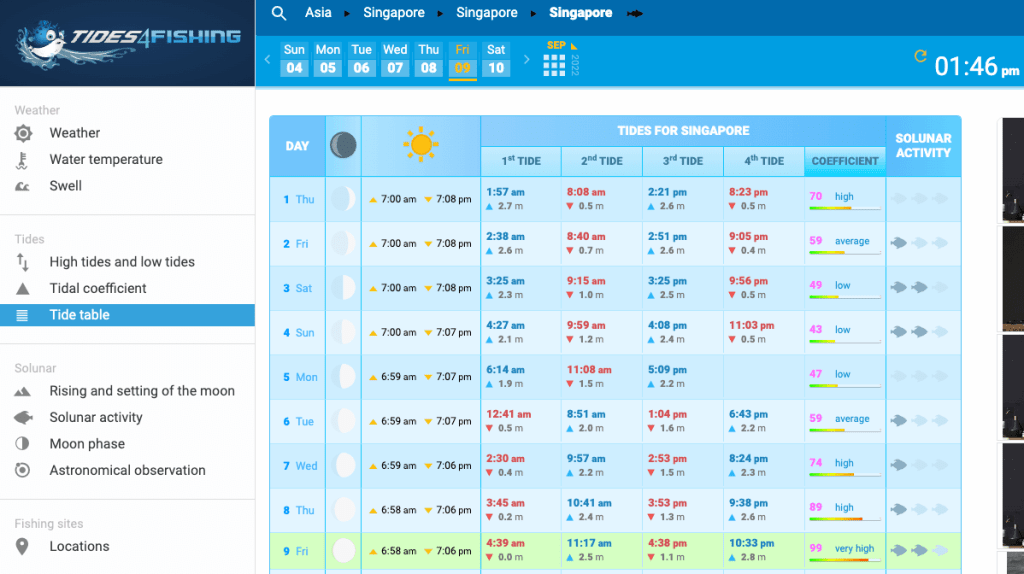
Task: Click the sun icon column header
Action: click(421, 146)
